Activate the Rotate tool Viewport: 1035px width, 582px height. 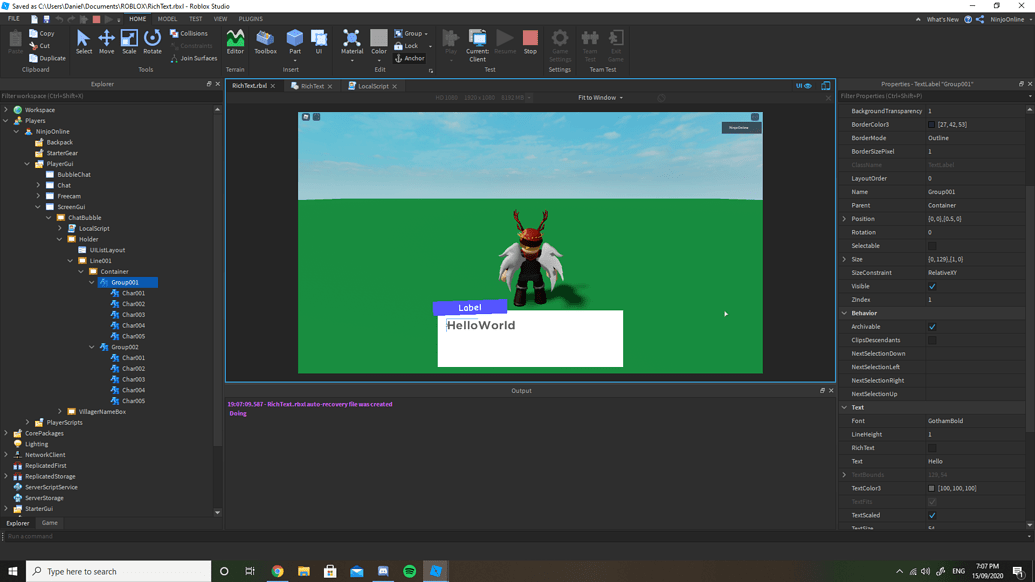coord(151,41)
